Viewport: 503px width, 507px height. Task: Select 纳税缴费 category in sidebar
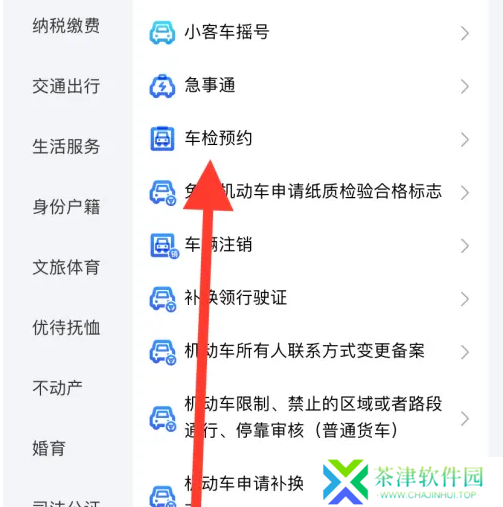(x=66, y=26)
